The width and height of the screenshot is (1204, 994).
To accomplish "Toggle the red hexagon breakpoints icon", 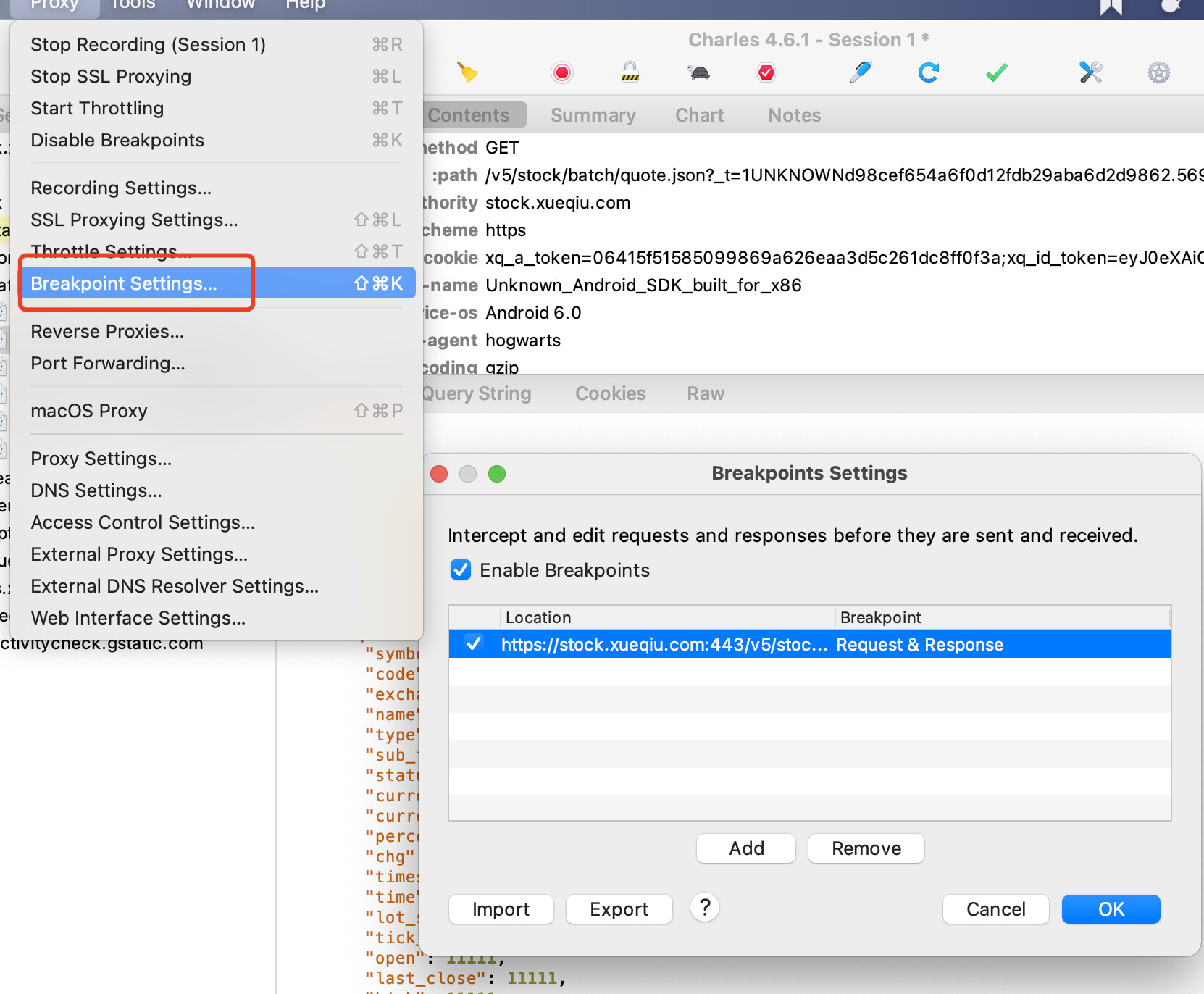I will [x=766, y=72].
